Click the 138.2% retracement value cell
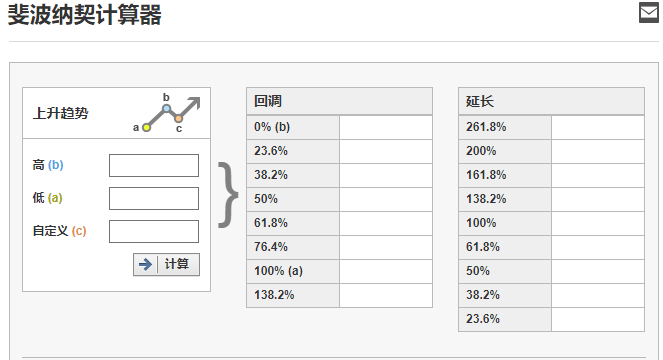 point(386,295)
